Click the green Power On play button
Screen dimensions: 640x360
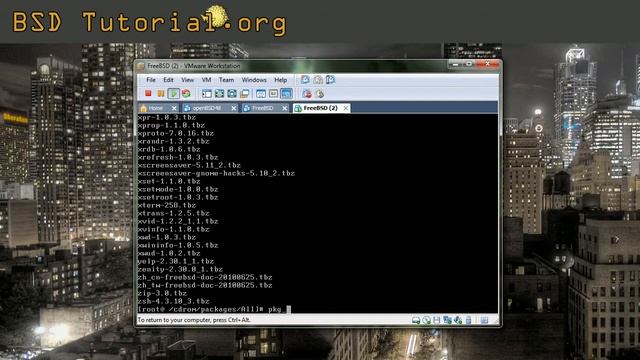(x=173, y=93)
